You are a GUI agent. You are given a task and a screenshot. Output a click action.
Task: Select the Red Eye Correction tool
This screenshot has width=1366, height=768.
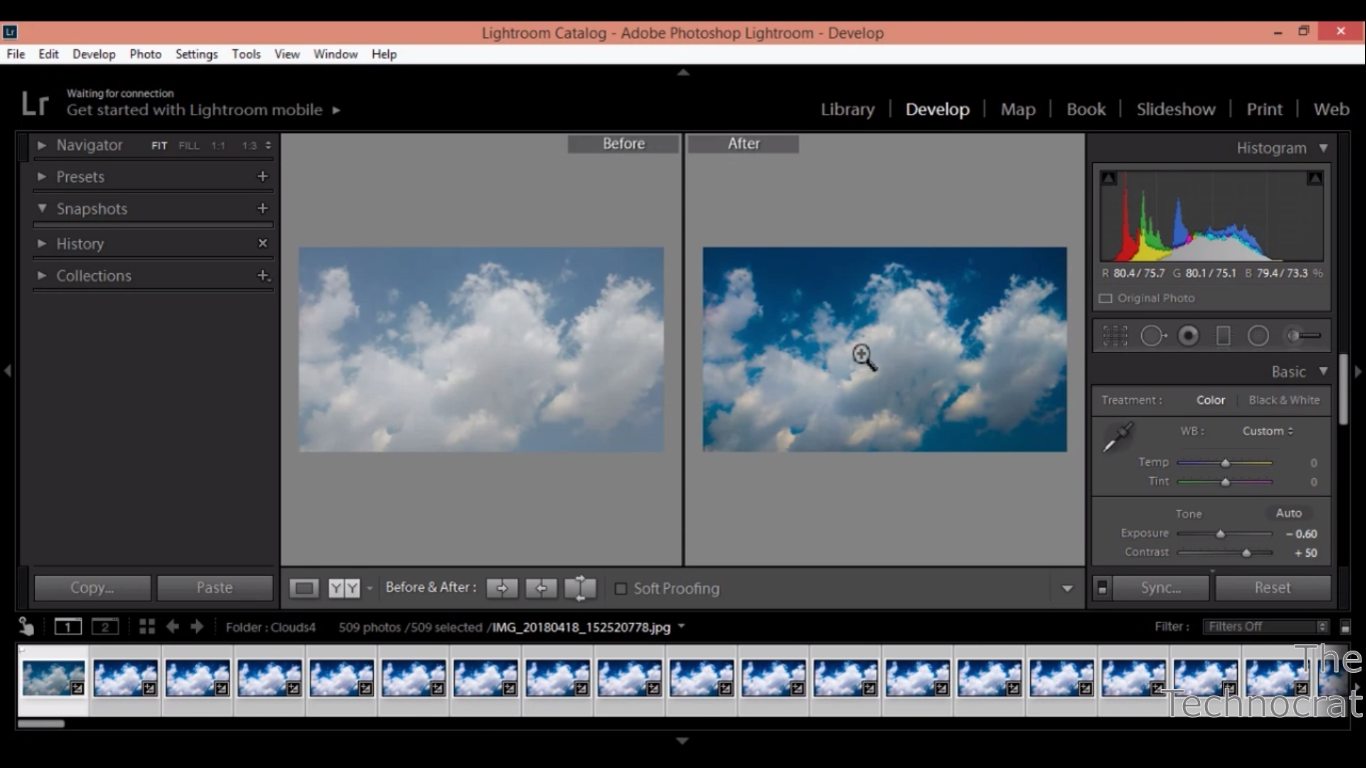click(x=1188, y=335)
